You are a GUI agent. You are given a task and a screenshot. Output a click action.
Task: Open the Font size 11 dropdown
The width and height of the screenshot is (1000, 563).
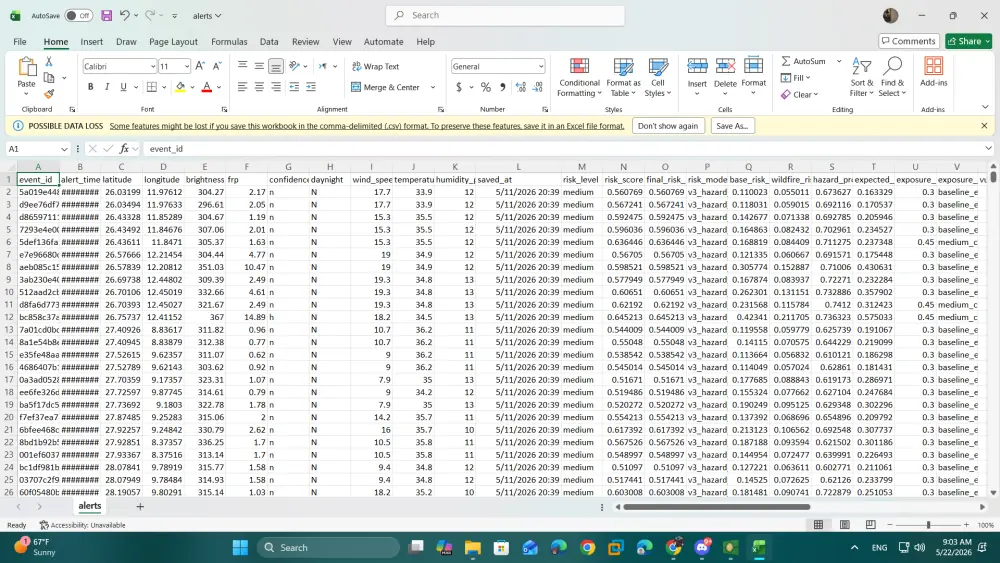point(187,66)
